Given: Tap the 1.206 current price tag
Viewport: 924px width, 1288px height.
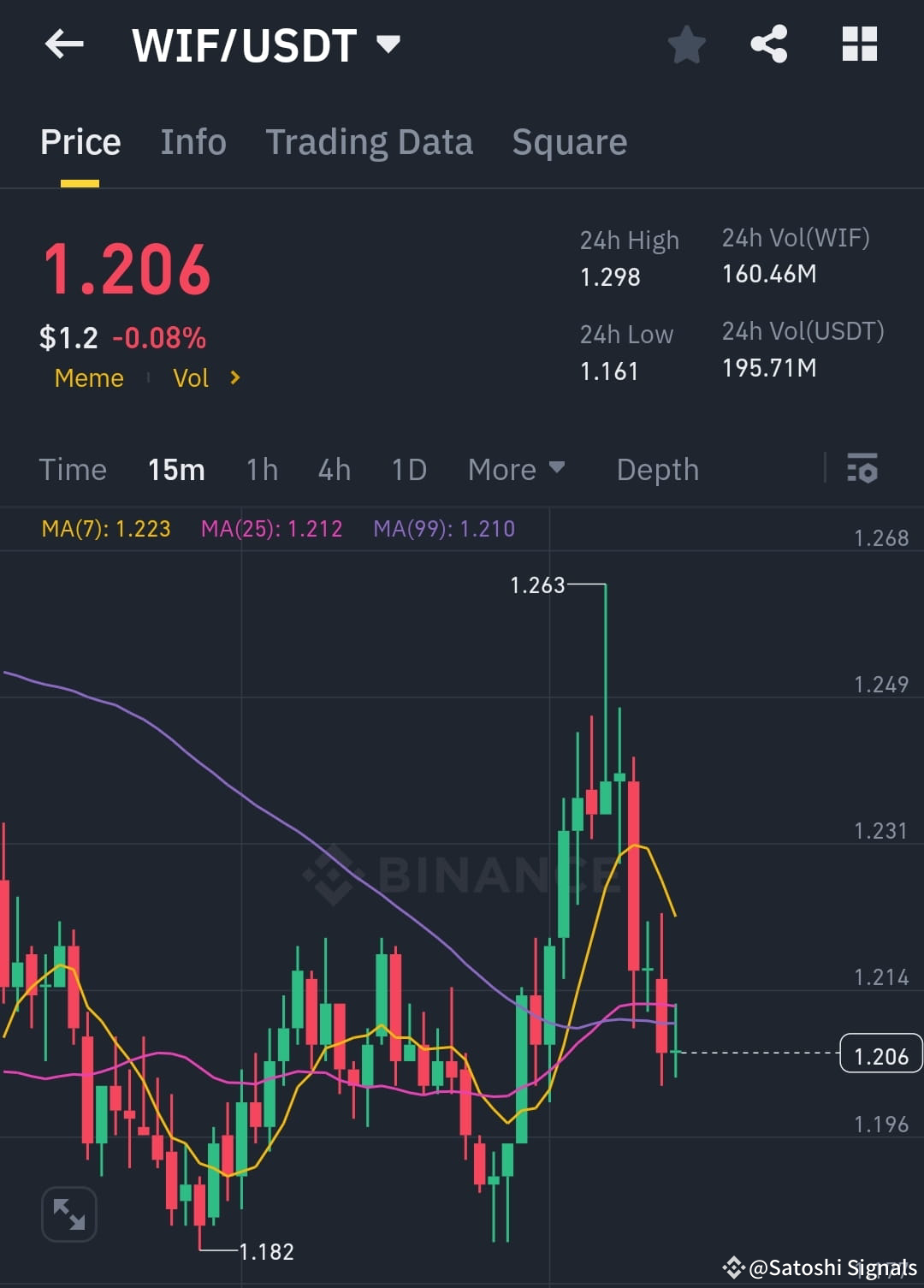Looking at the screenshot, I should tap(882, 1055).
